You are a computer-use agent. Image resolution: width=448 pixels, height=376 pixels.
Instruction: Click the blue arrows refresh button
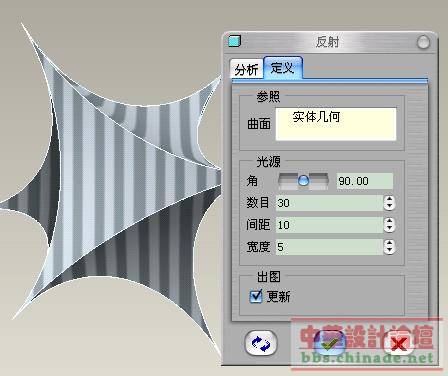tap(261, 343)
